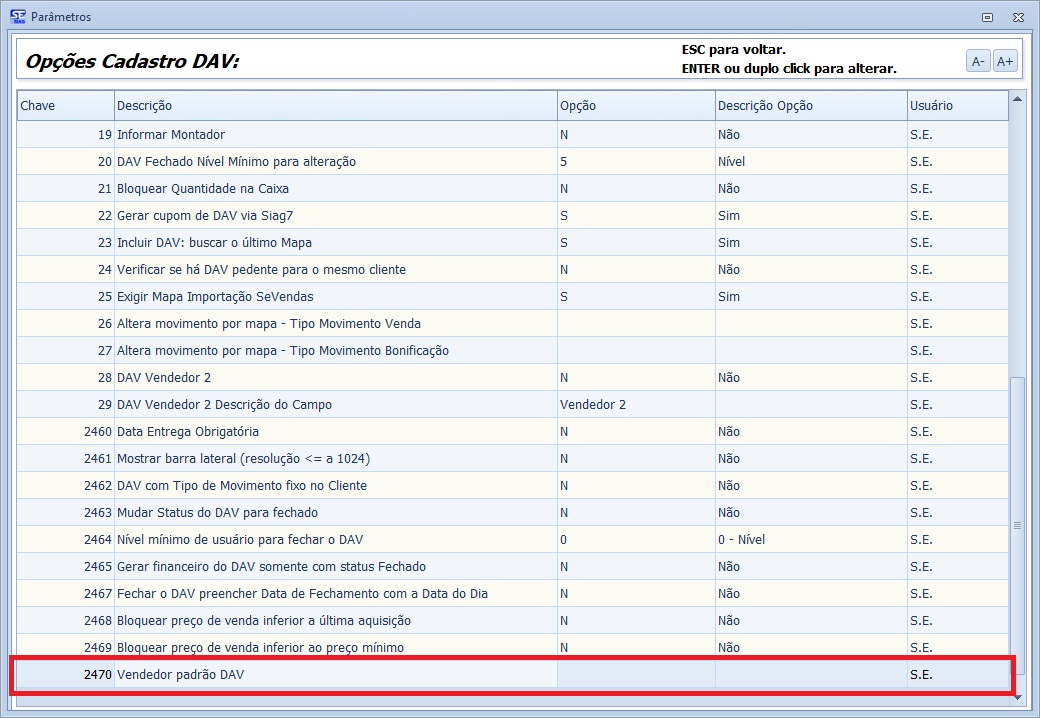Viewport: 1040px width, 718px height.
Task: Sort by the Chave column header
Action: (x=65, y=106)
